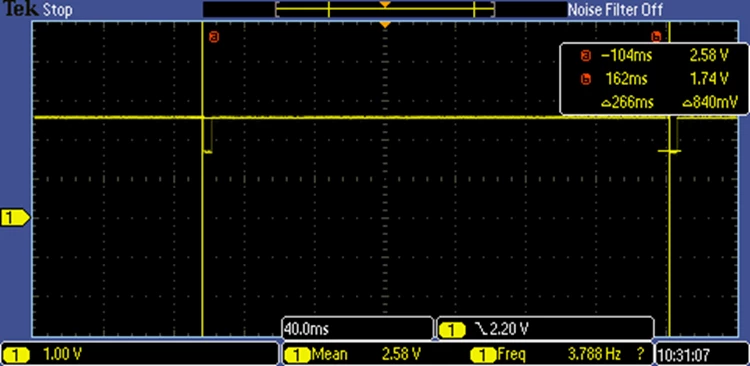
Task: Click the falling-edge trigger slope icon
Action: coord(480,329)
